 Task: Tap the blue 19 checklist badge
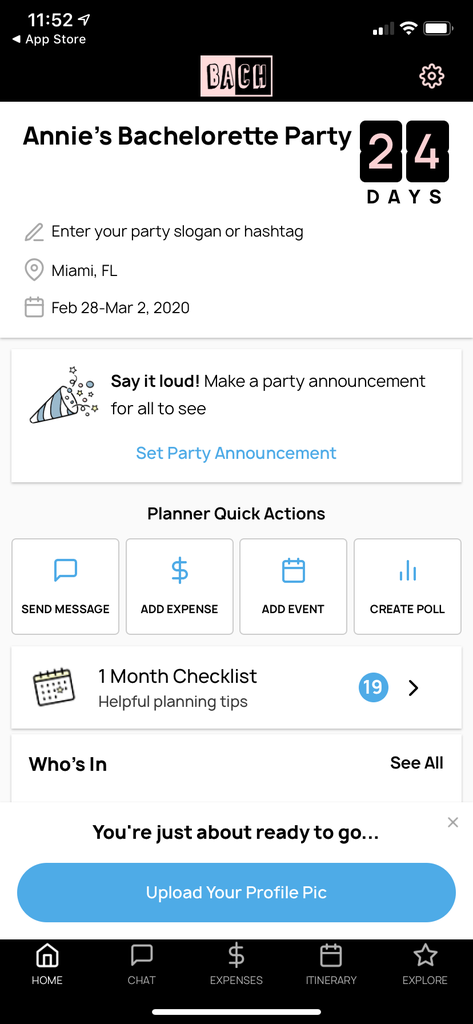click(373, 688)
